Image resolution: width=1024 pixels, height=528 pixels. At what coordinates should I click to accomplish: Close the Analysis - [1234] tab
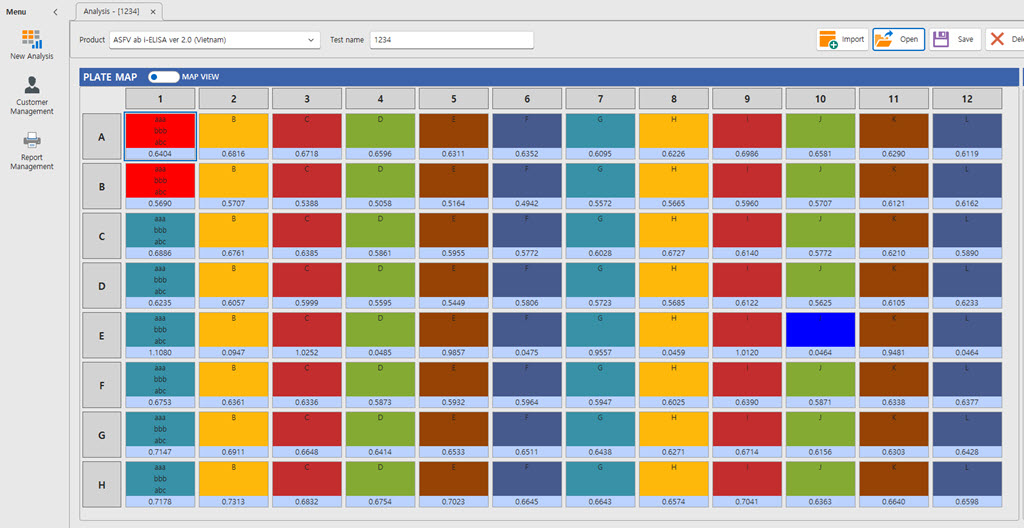155,10
